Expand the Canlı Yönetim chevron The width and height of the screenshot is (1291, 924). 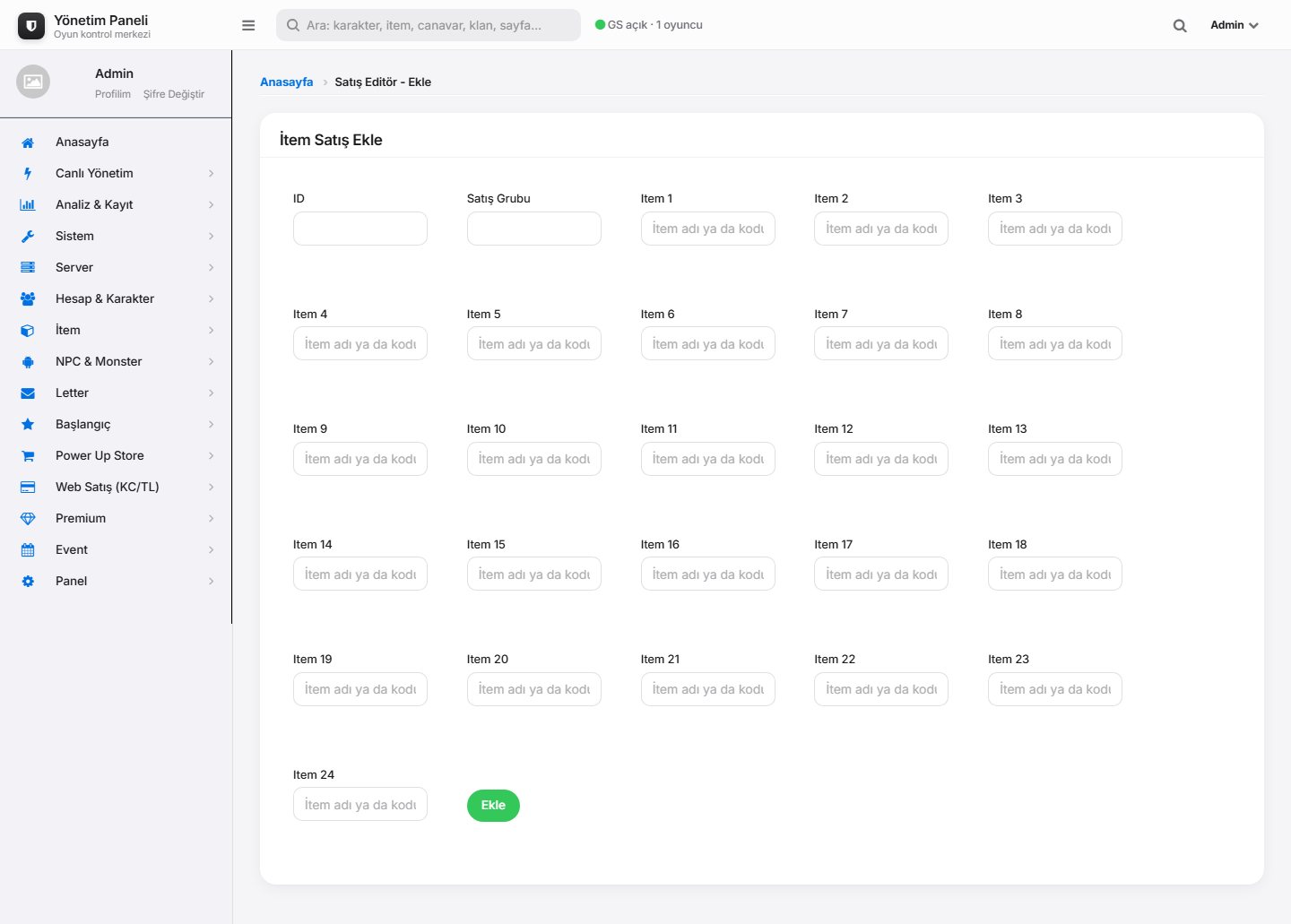pos(212,174)
